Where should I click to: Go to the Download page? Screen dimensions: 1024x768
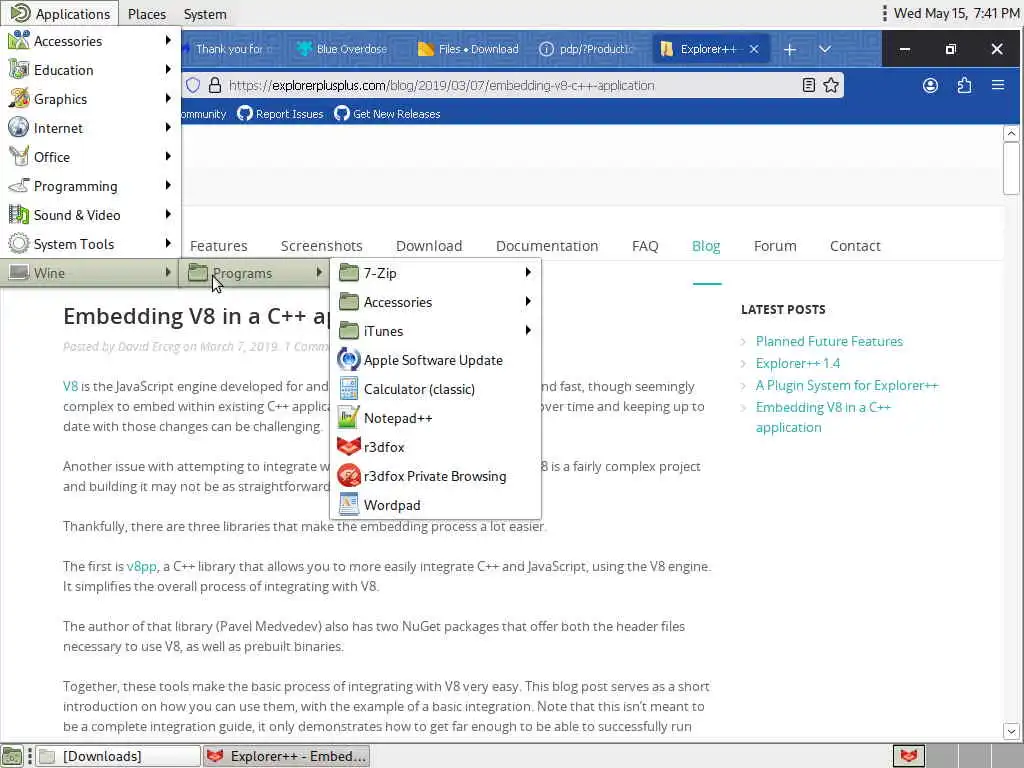point(429,246)
